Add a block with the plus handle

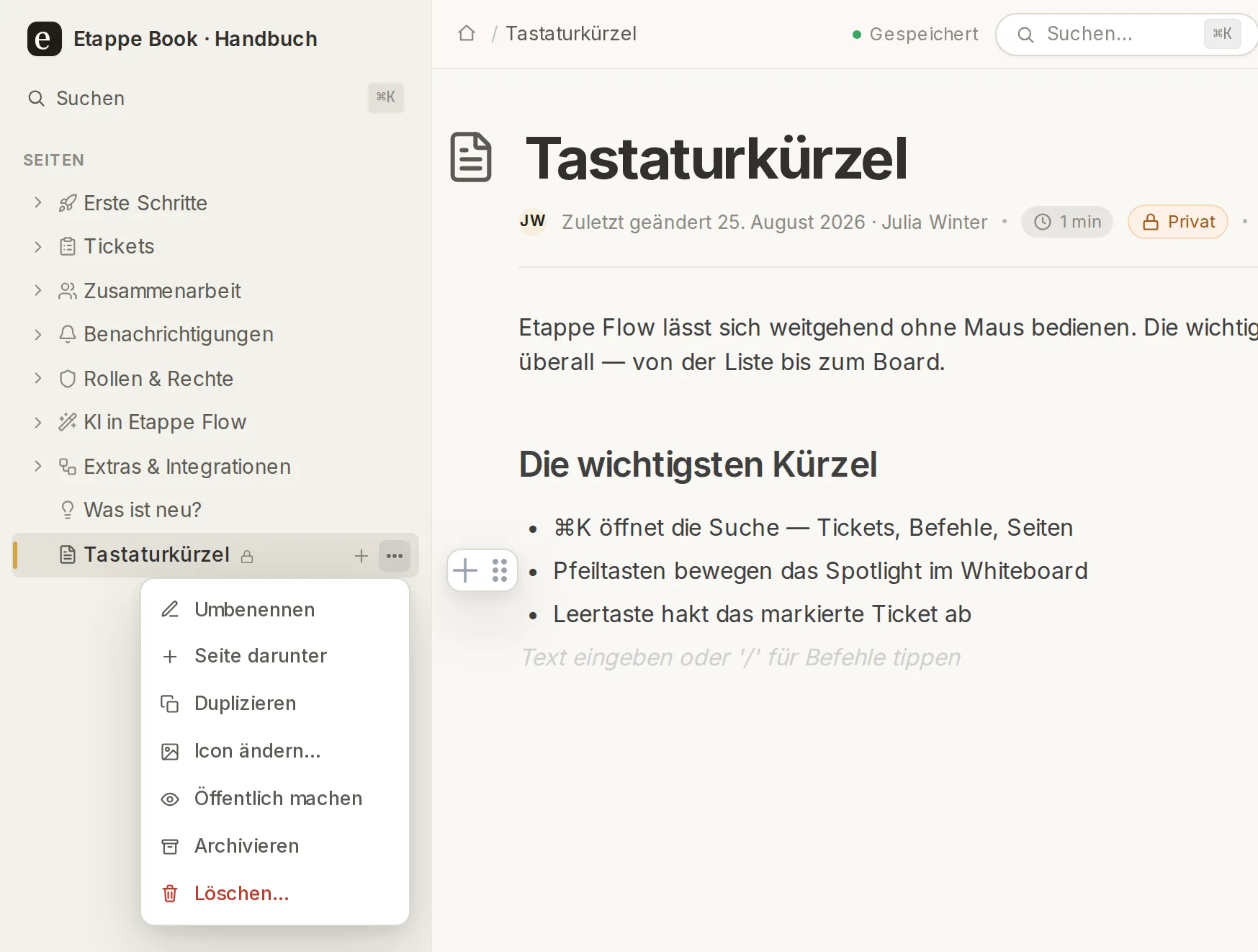[x=465, y=570]
